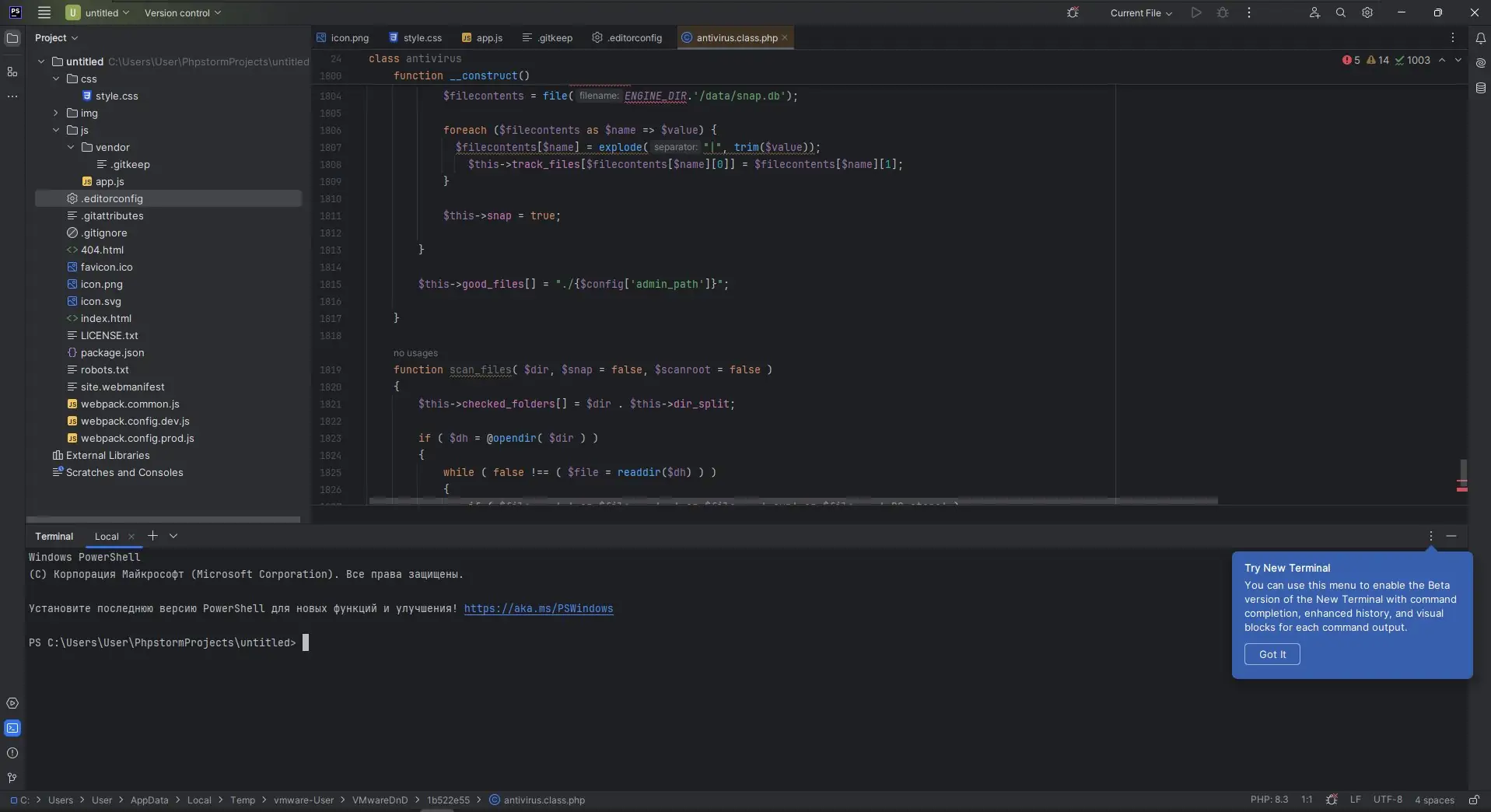Open IDE settings gear icon
This screenshot has width=1491, height=812.
(x=1367, y=12)
